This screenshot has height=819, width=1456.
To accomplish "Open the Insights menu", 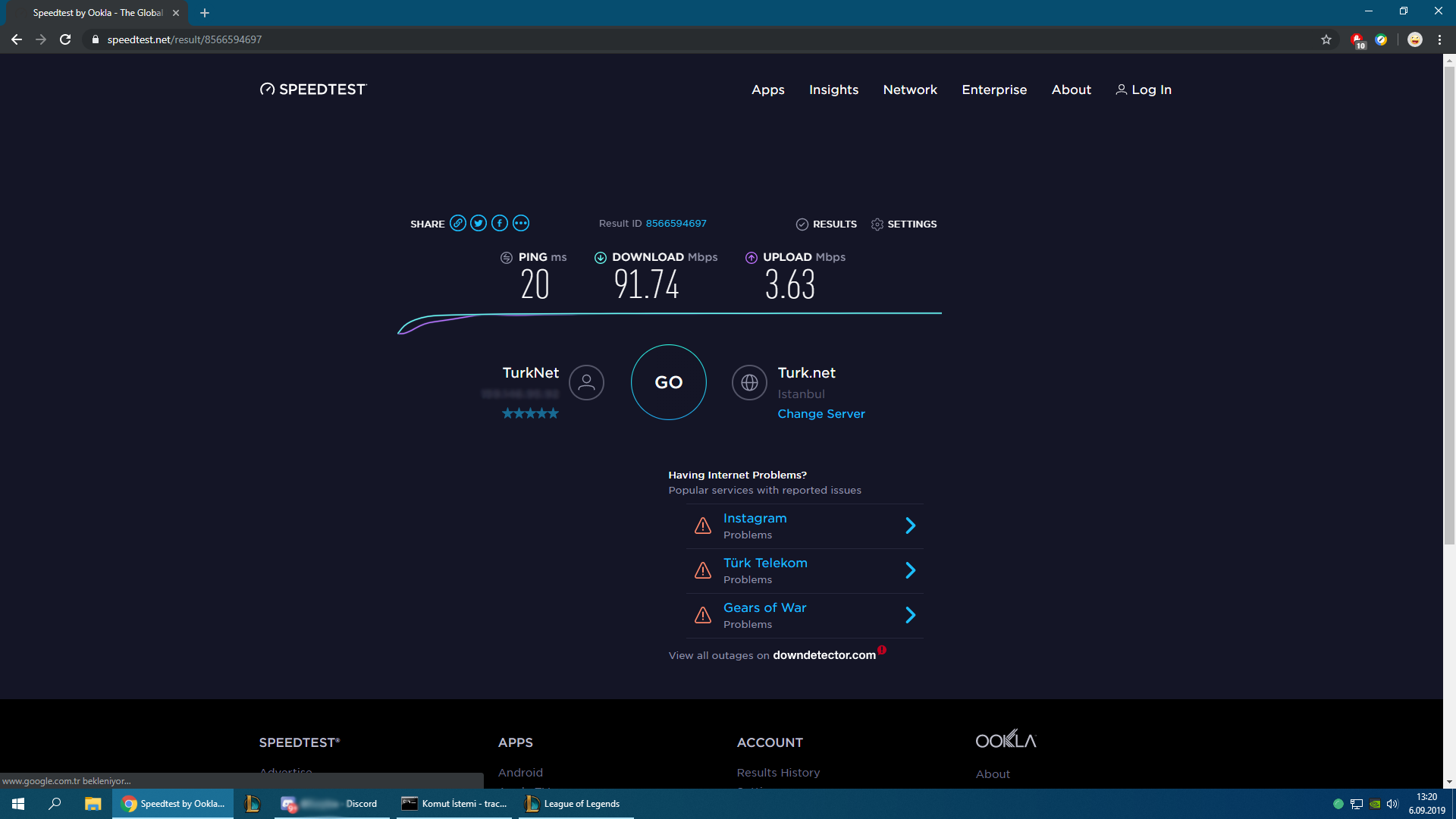I will click(x=833, y=89).
